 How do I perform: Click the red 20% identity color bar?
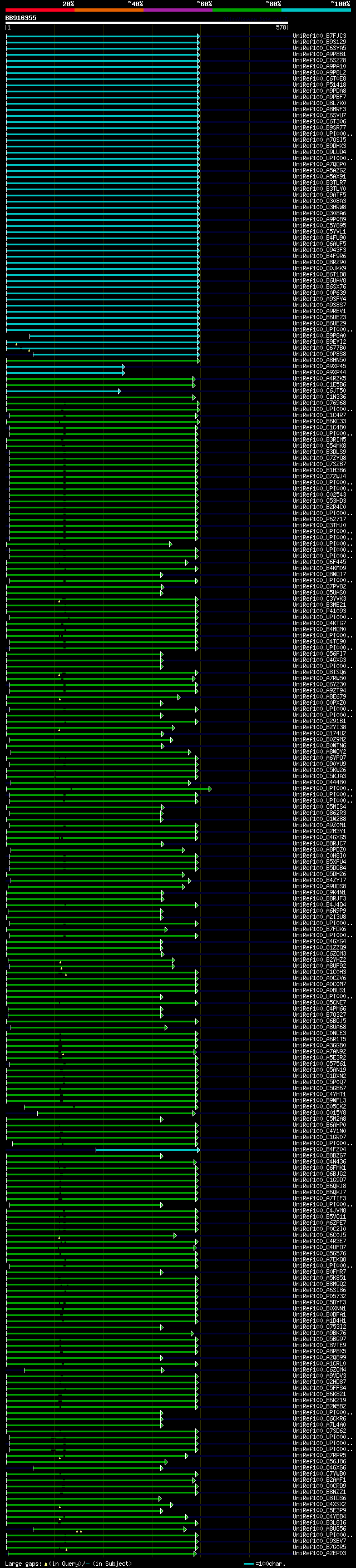tap(39, 10)
